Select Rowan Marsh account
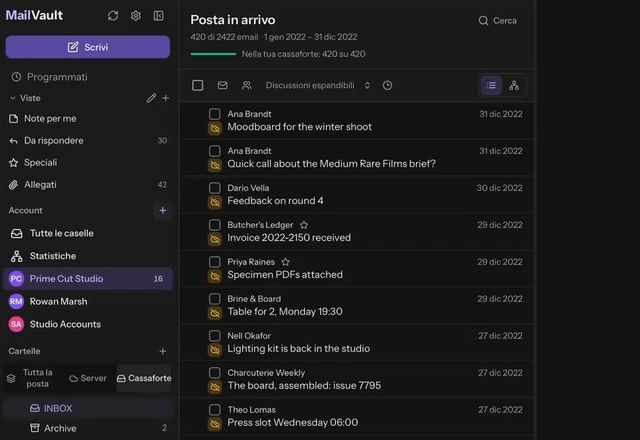This screenshot has width=640, height=440. 88,302
